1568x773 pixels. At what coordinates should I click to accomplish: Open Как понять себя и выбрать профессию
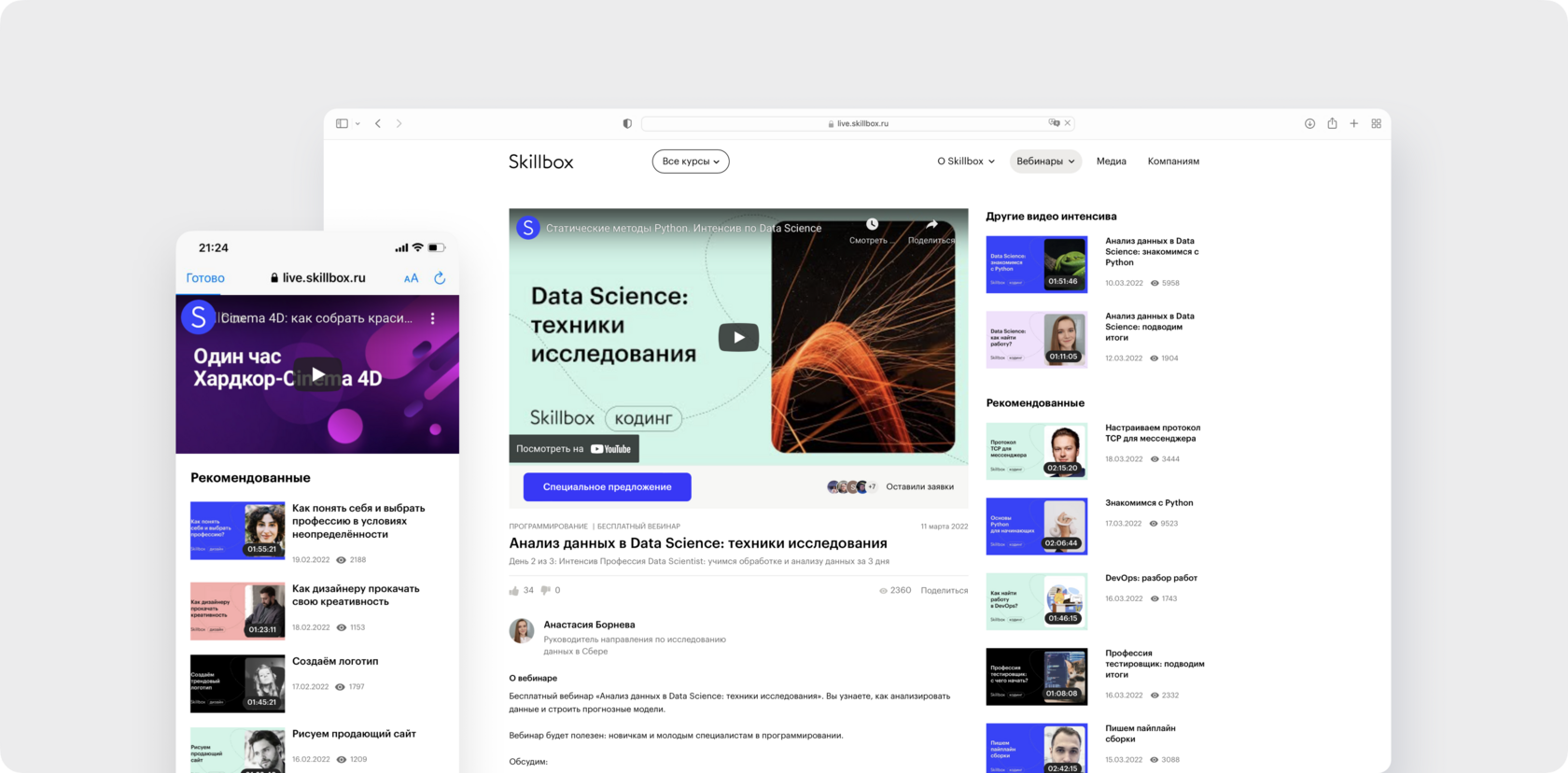point(358,521)
